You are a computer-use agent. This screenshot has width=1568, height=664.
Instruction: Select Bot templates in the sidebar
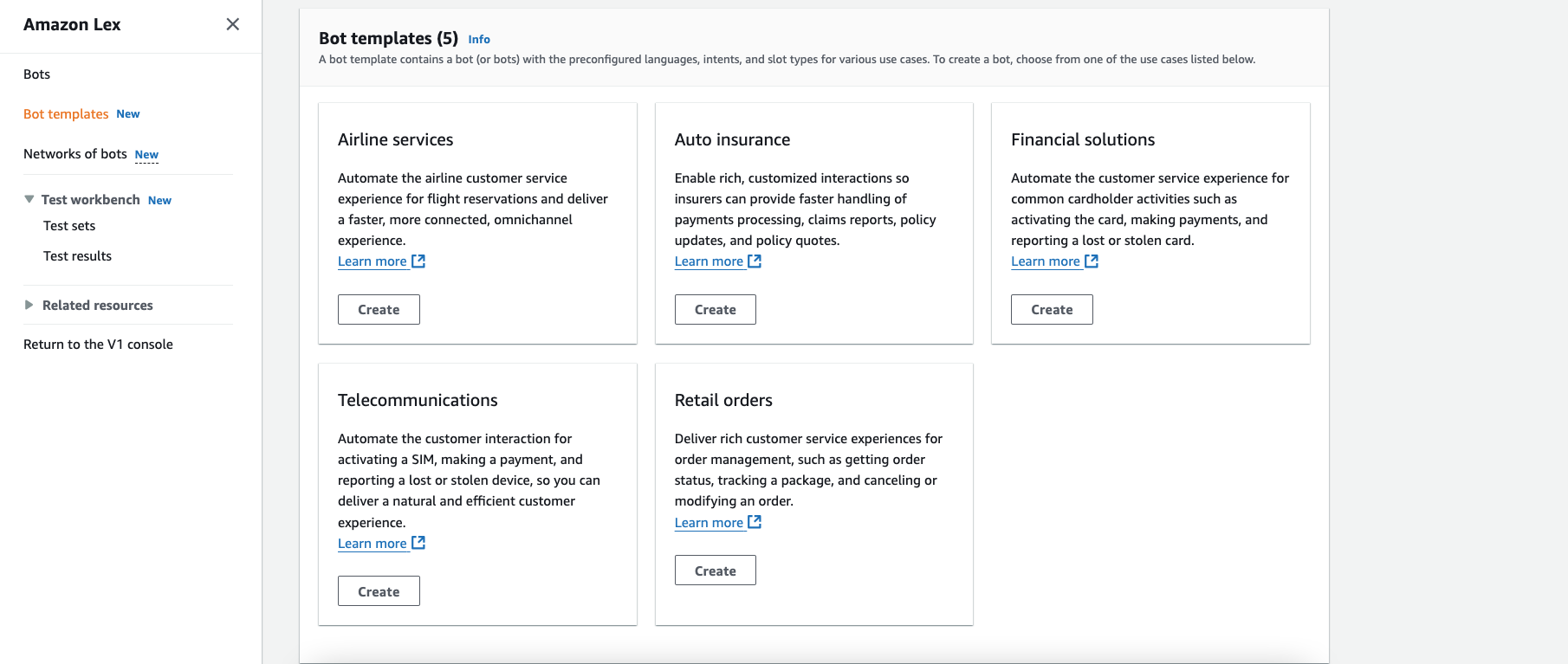pyautogui.click(x=66, y=114)
